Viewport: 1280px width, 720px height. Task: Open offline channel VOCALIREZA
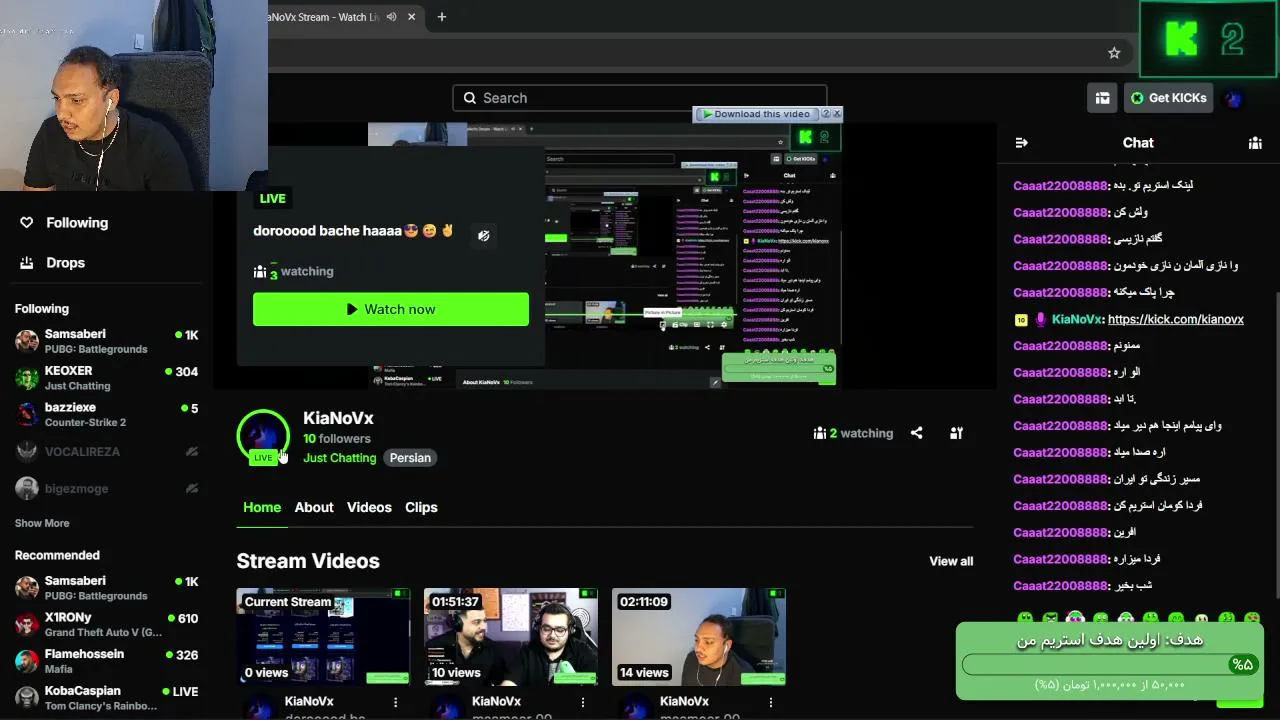(x=106, y=452)
